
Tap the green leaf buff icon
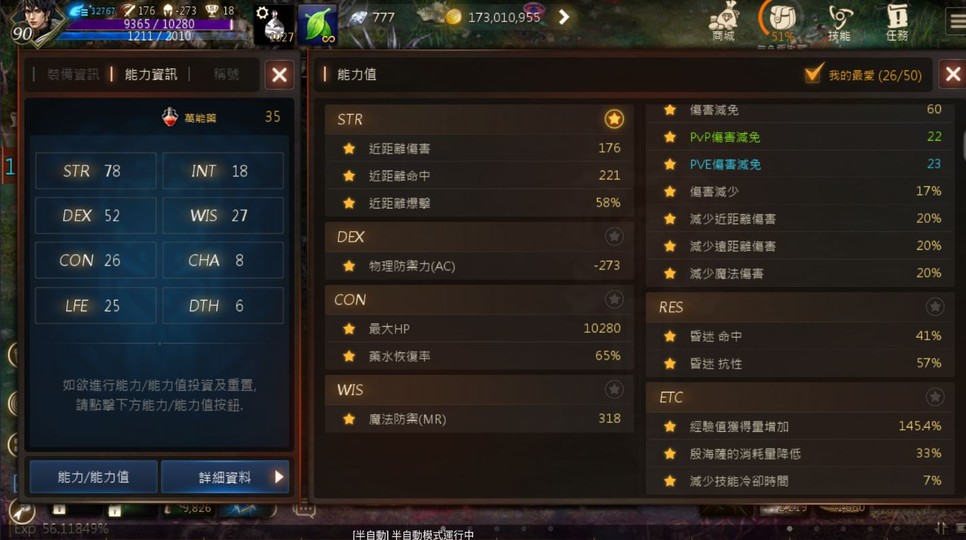click(317, 25)
